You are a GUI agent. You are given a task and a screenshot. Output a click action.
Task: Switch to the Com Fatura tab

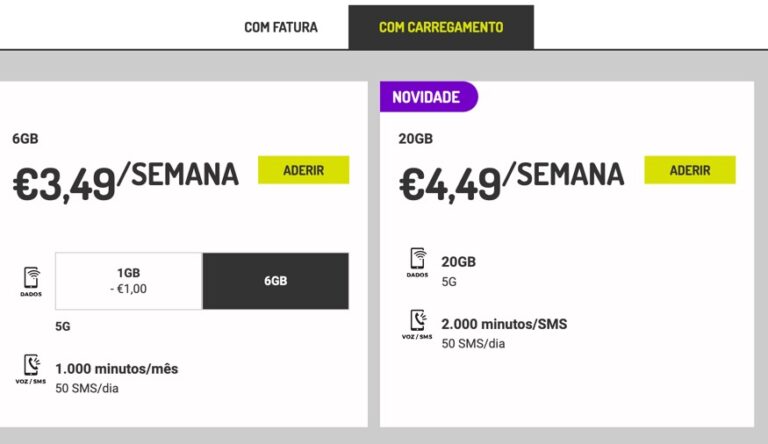click(x=281, y=27)
